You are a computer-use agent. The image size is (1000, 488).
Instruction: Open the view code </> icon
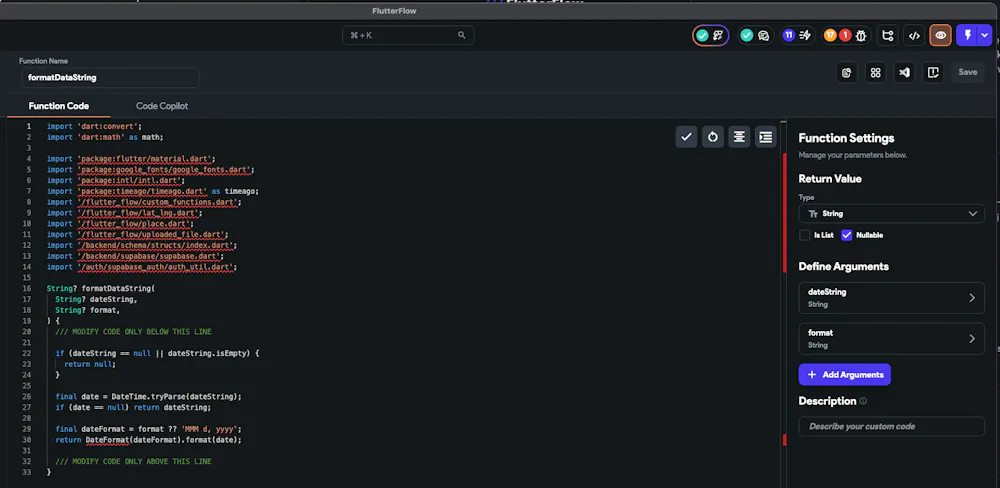point(914,36)
